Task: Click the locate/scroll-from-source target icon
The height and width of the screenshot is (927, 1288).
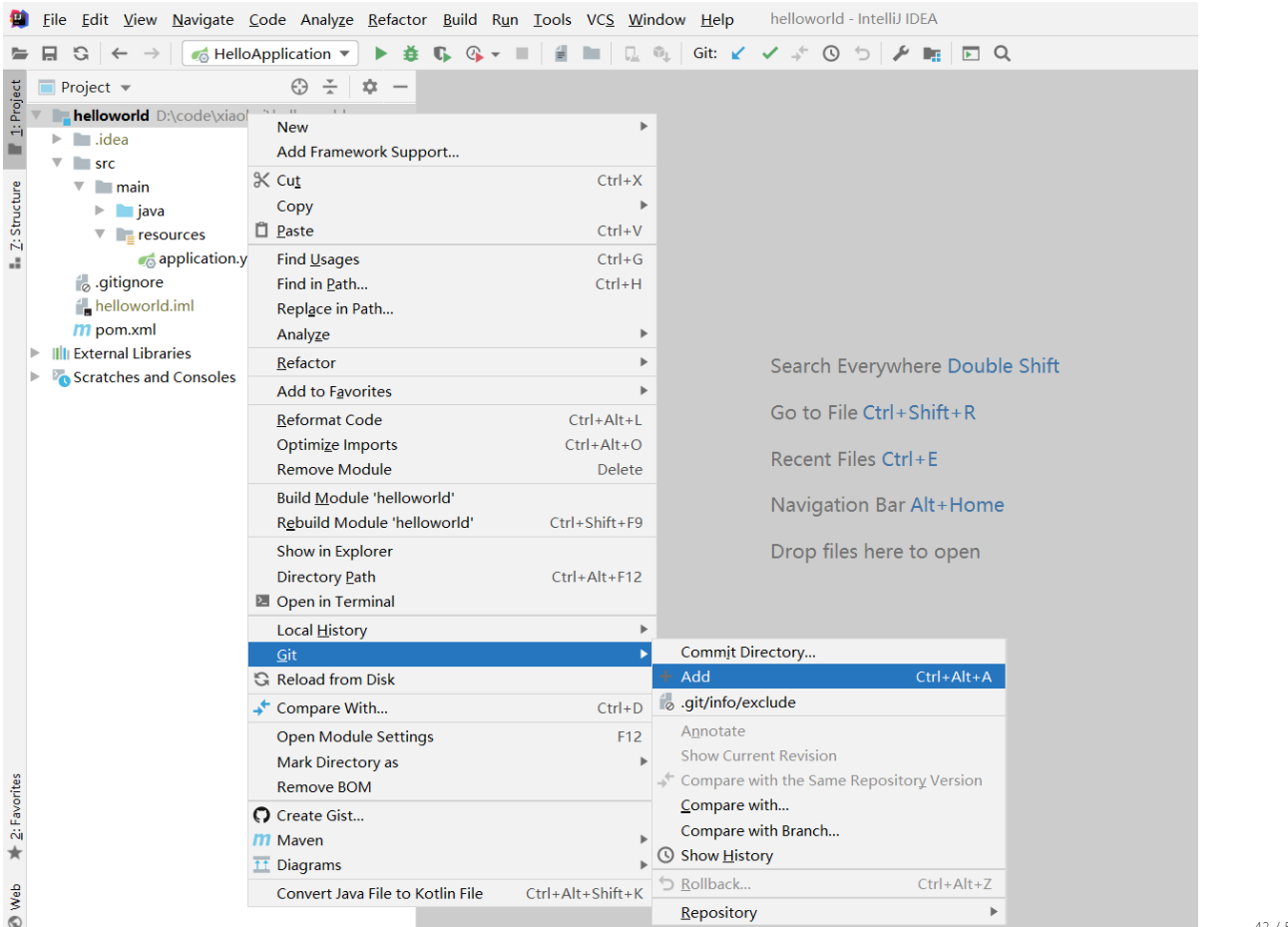Action: (x=299, y=87)
